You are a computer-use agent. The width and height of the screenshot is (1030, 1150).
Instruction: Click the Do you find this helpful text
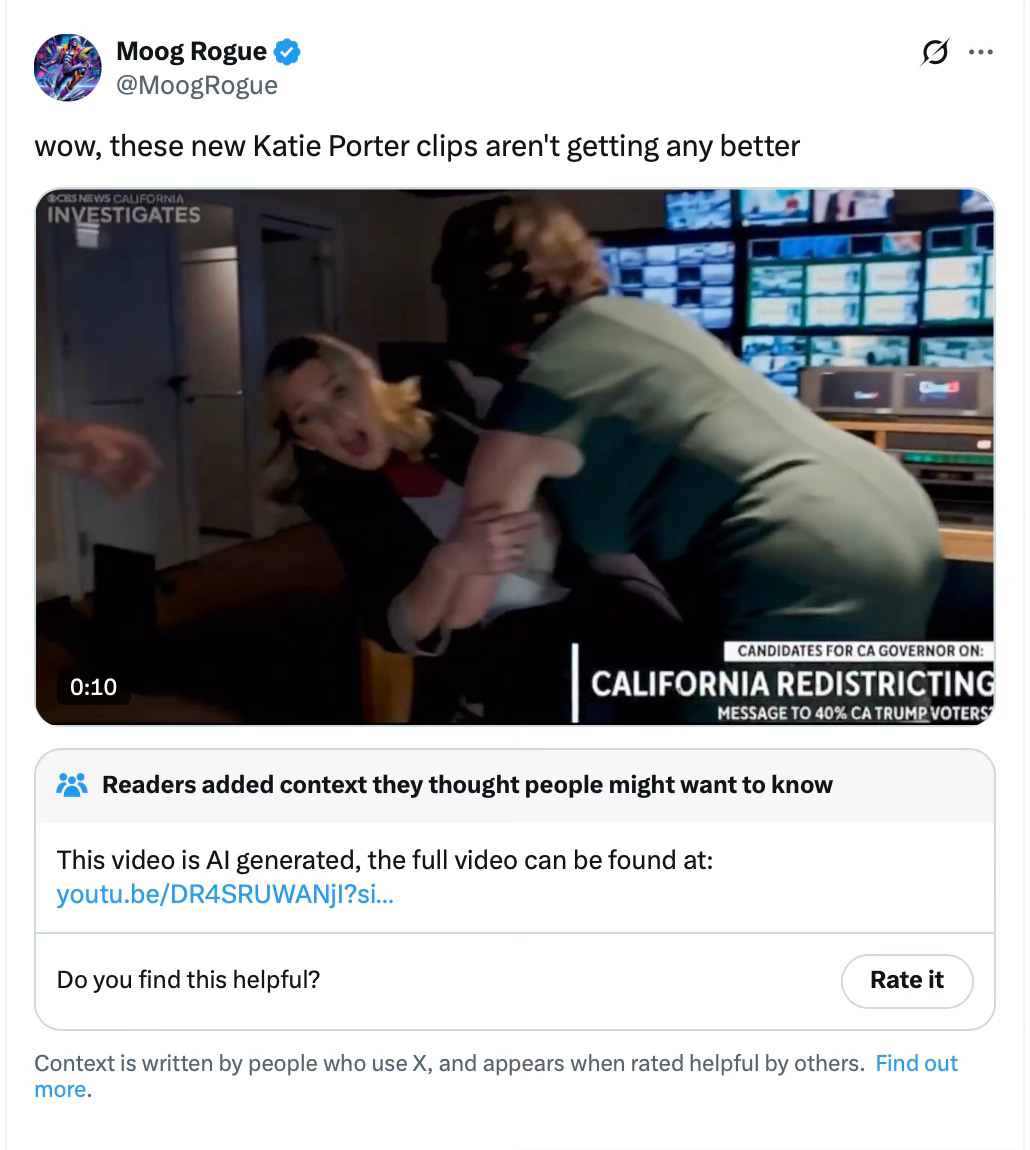coord(189,980)
